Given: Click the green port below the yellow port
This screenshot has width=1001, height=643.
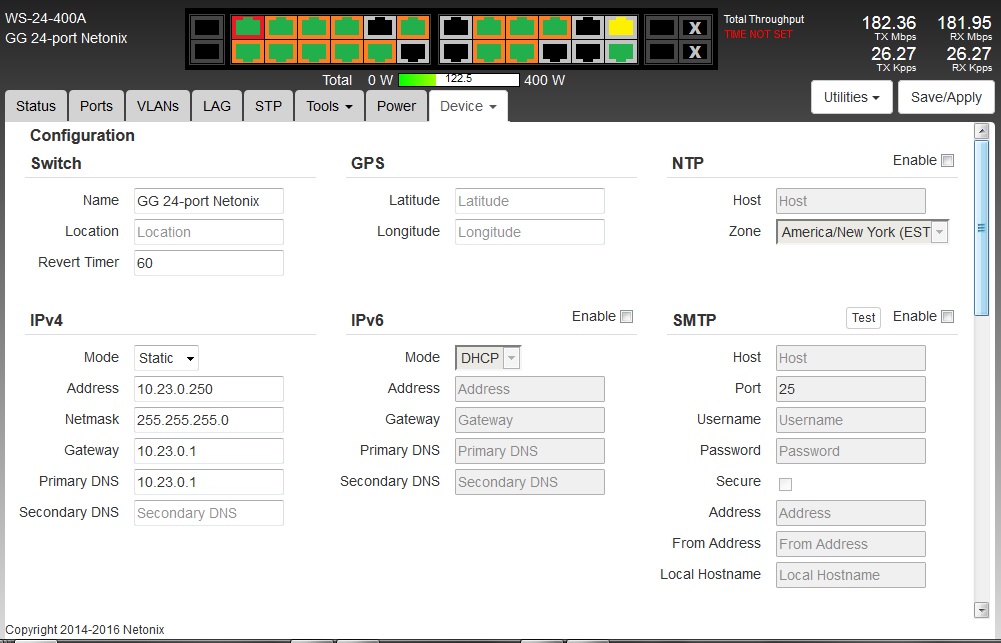Looking at the screenshot, I should pos(620,51).
